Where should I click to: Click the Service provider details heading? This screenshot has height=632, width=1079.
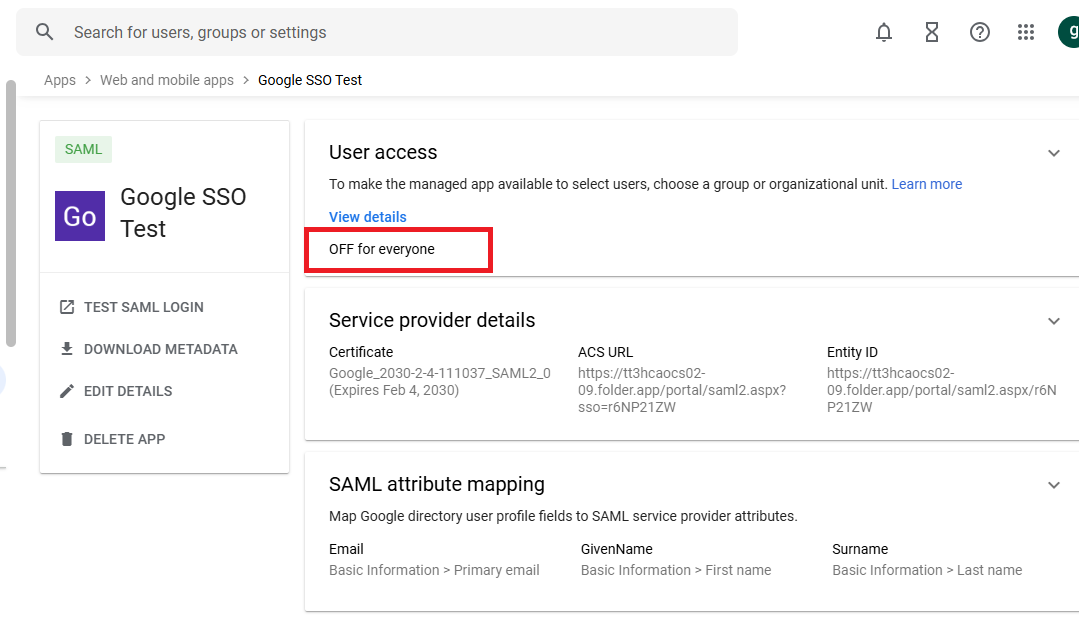click(432, 320)
